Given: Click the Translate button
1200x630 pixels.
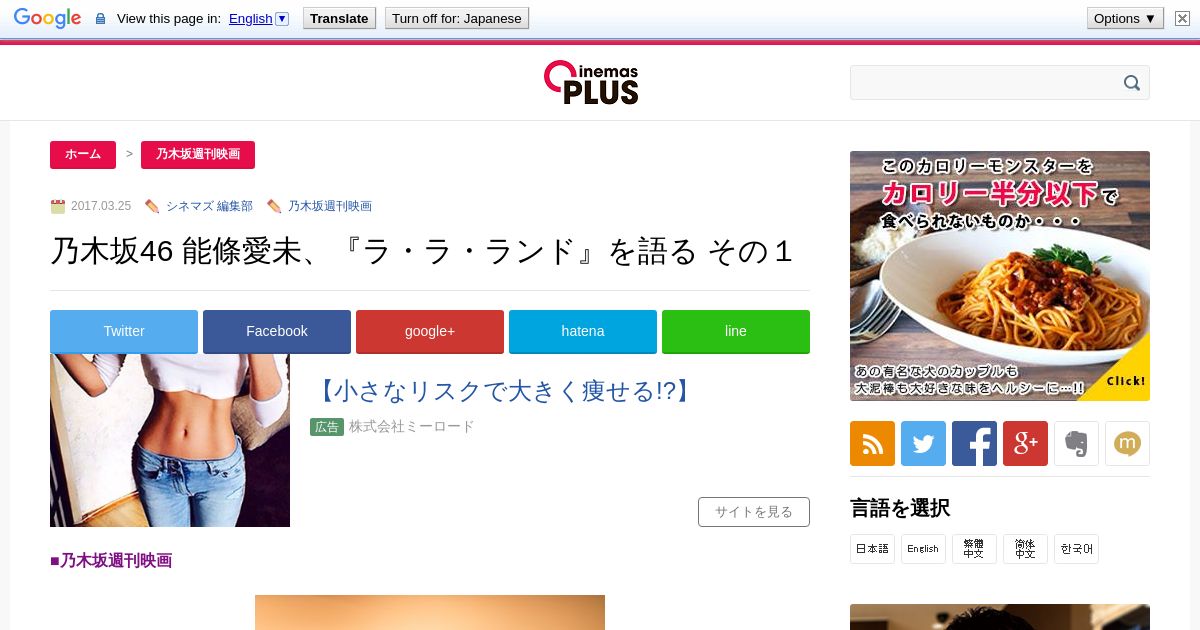Looking at the screenshot, I should point(339,18).
